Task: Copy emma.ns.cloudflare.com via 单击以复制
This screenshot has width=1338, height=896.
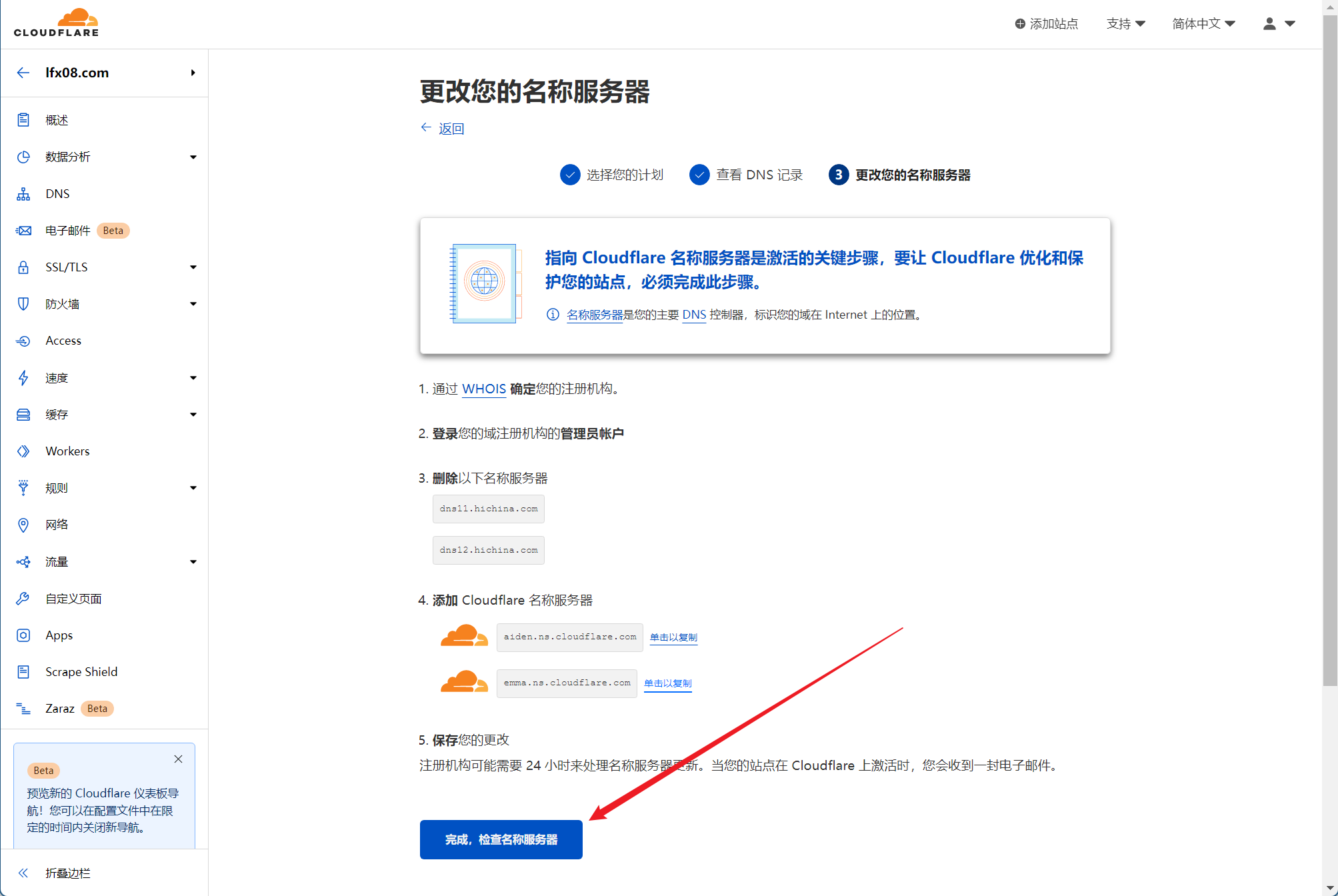Action: (x=668, y=683)
